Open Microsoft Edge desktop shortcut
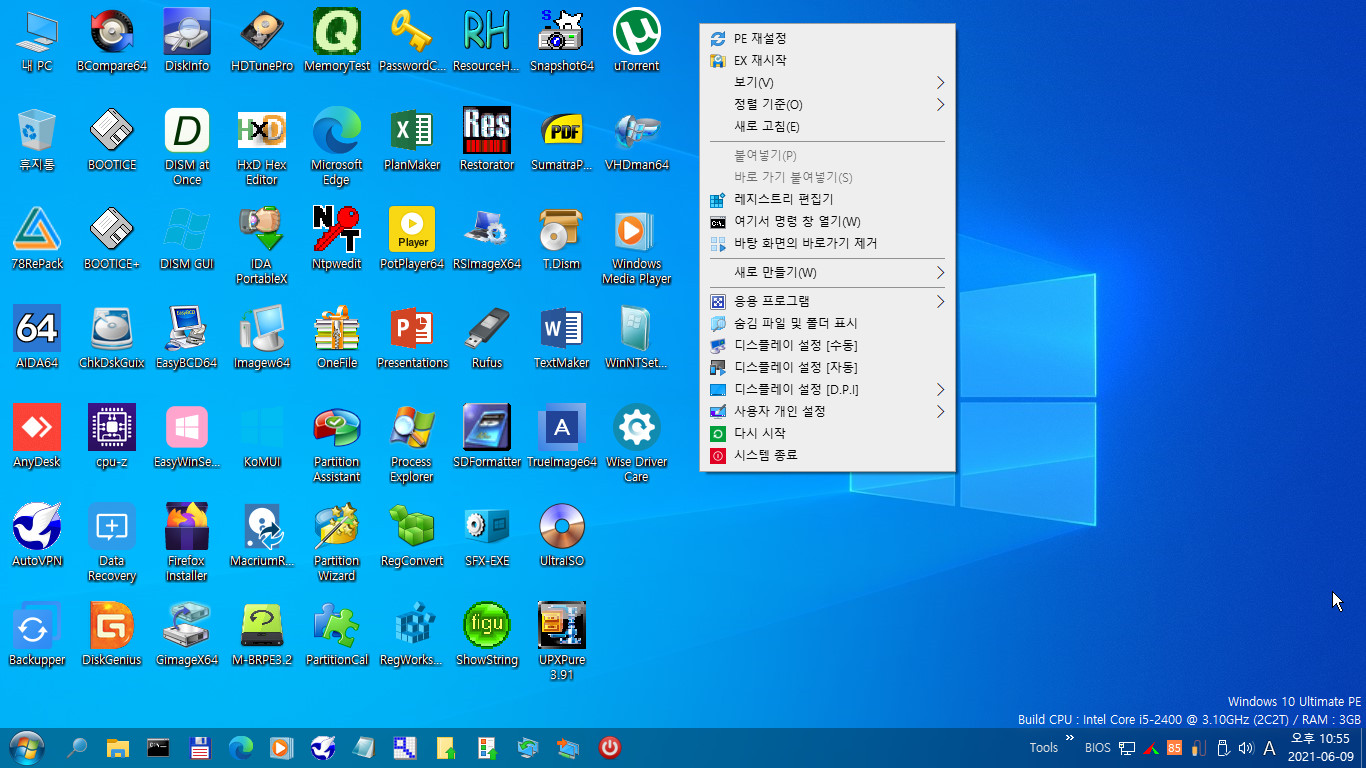This screenshot has height=768, width=1366. (337, 147)
